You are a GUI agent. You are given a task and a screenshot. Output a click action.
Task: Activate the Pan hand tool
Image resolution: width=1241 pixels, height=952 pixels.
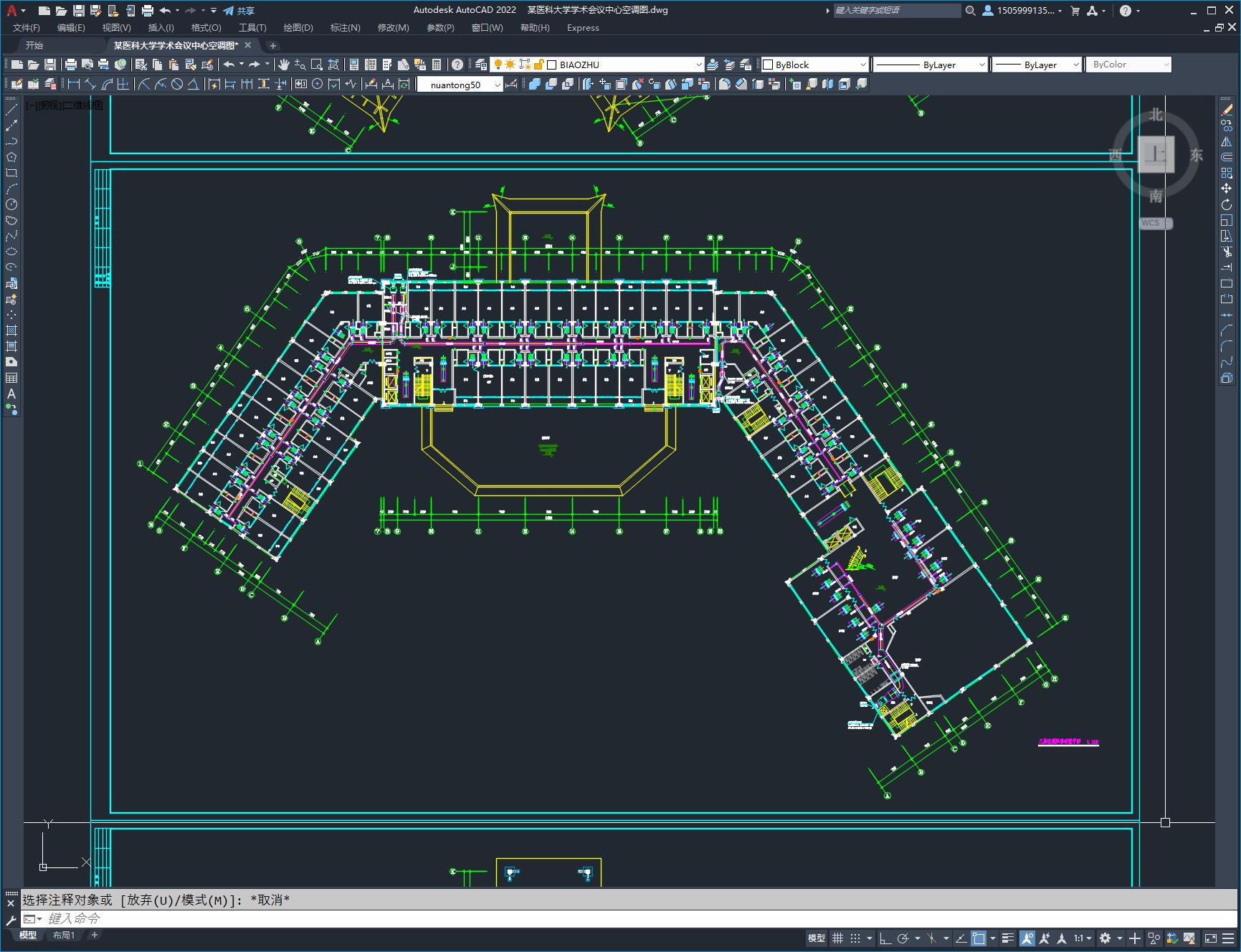click(x=284, y=65)
